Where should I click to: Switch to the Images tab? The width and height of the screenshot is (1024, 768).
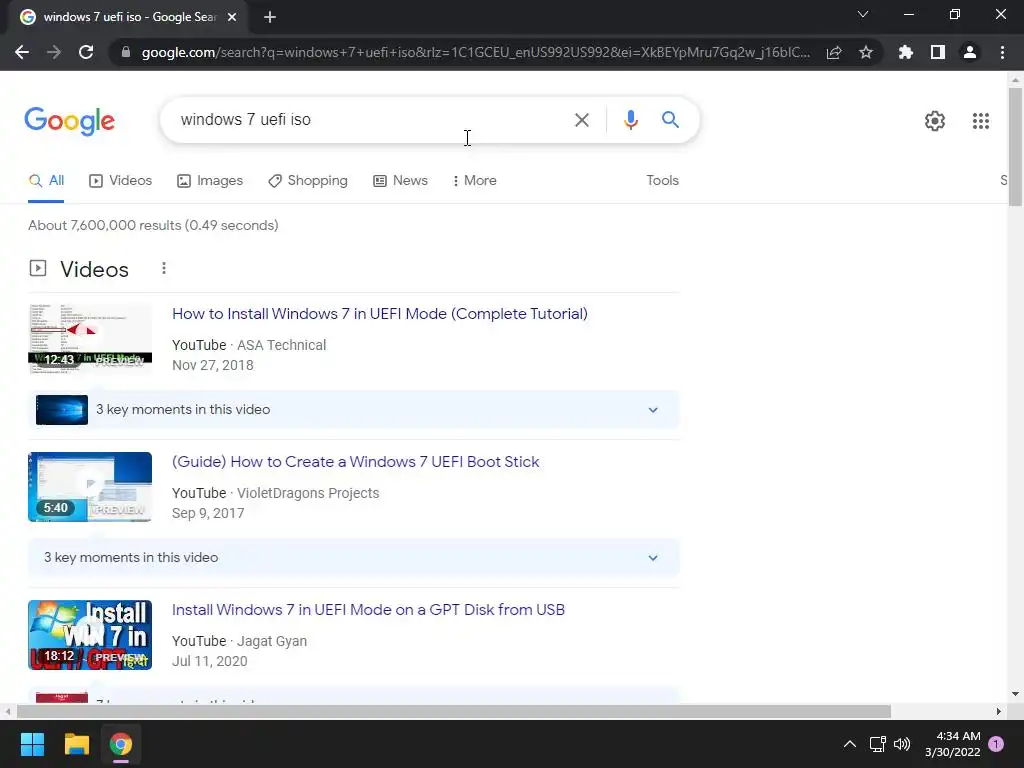pos(210,181)
